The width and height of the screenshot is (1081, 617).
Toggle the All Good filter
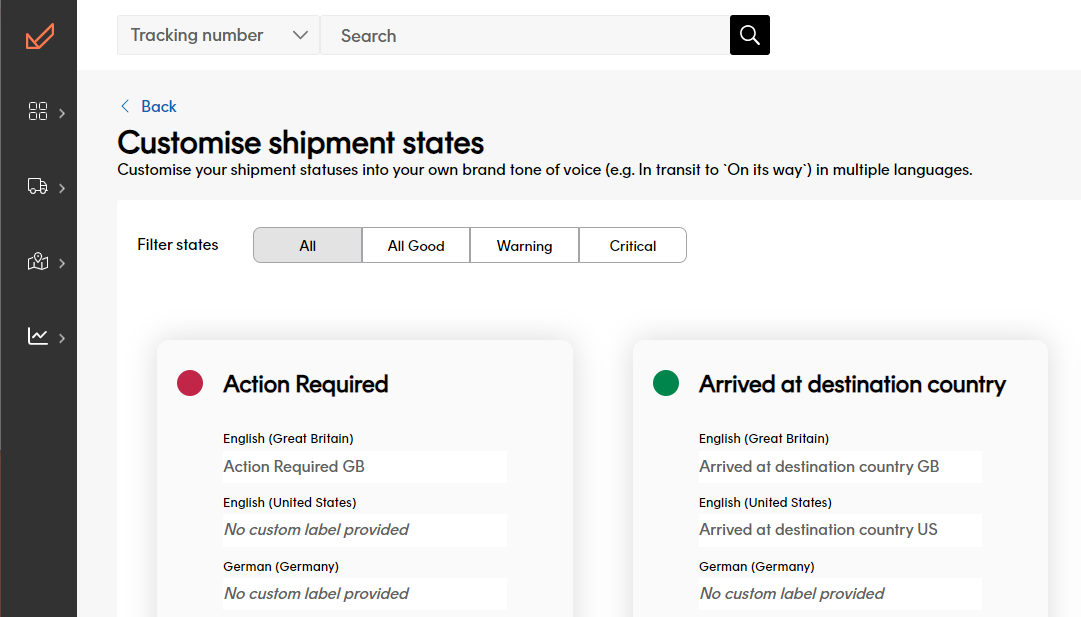(415, 245)
